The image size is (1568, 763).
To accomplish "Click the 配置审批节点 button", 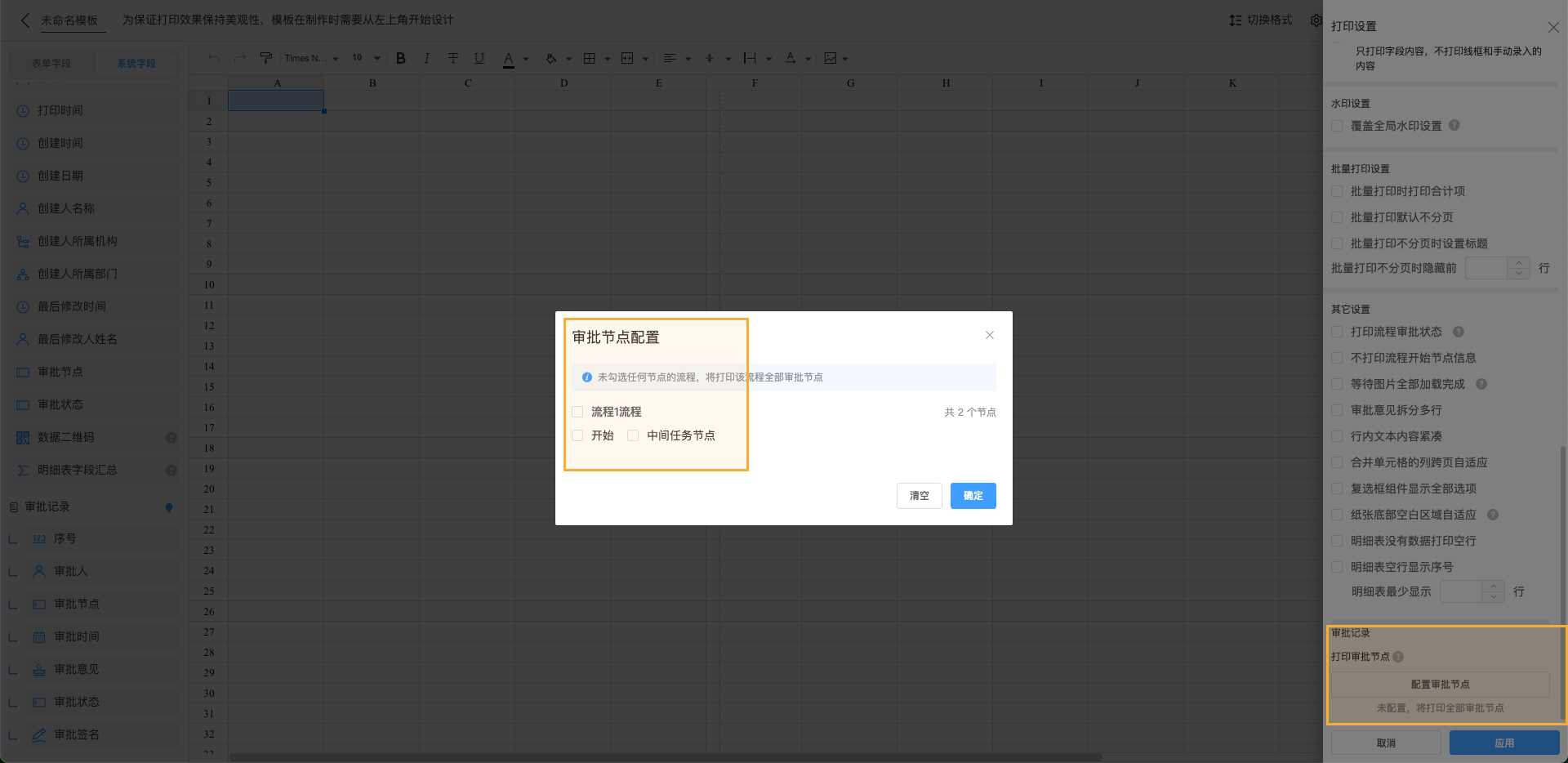I will point(1441,685).
